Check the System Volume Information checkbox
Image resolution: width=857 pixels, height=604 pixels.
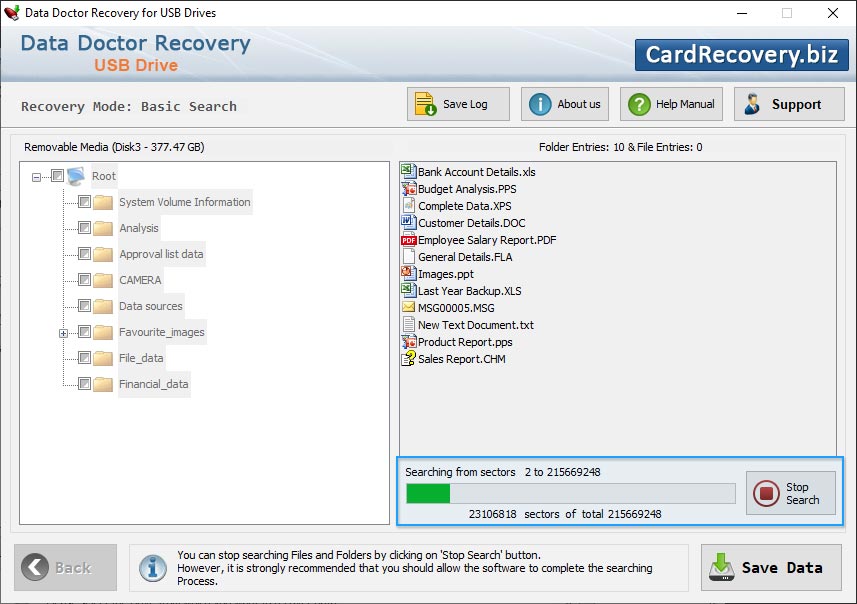(x=84, y=202)
